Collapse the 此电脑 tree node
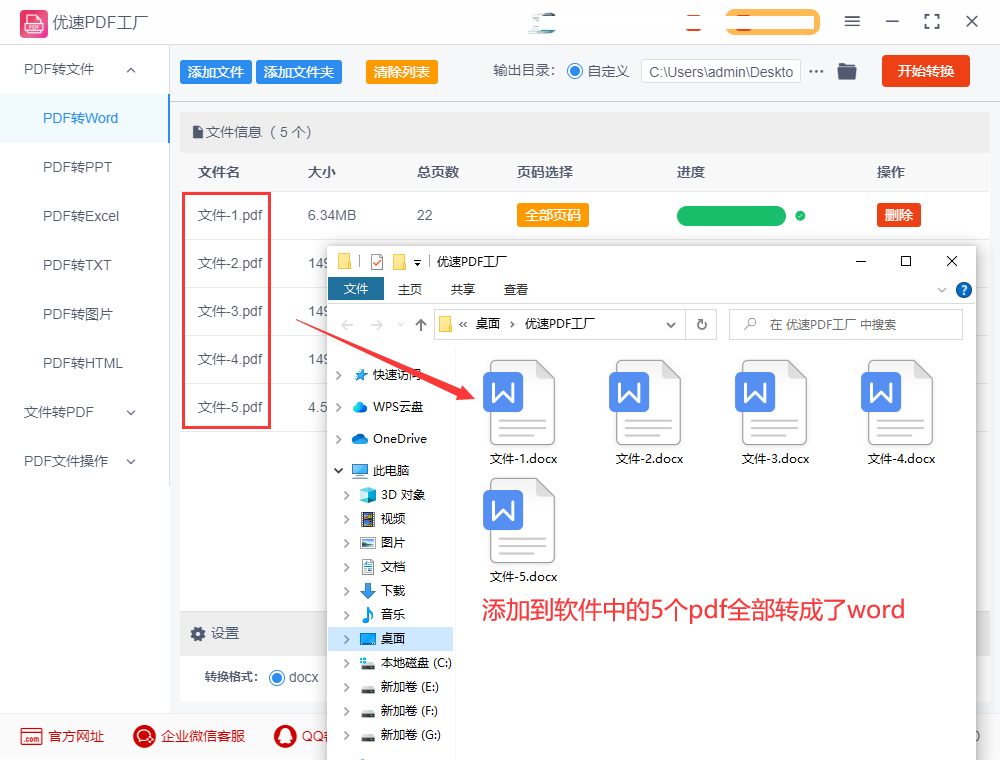Screen dimensions: 1000x760 point(339,471)
